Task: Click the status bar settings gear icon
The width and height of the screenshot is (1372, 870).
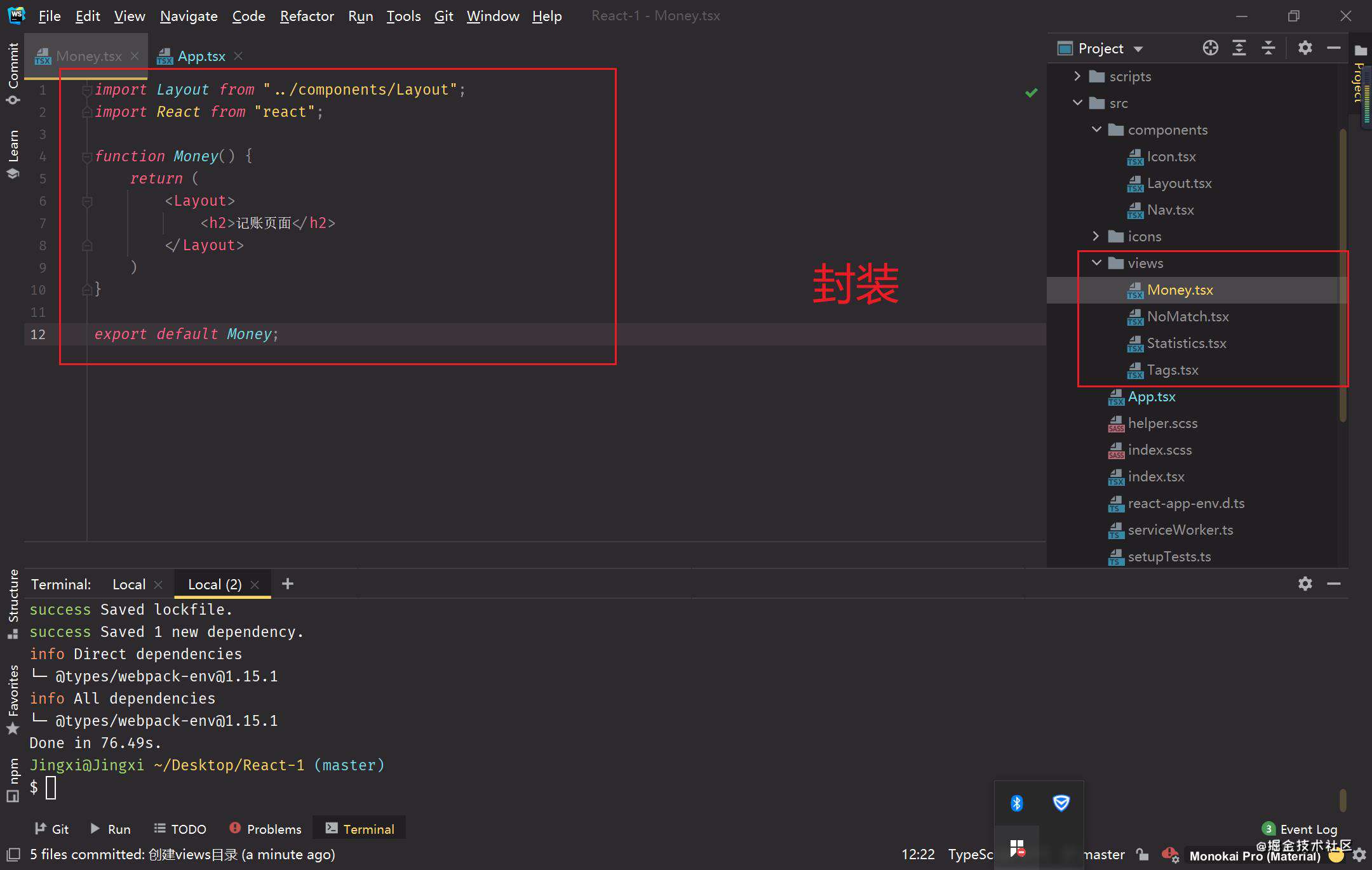Action: click(x=1359, y=855)
